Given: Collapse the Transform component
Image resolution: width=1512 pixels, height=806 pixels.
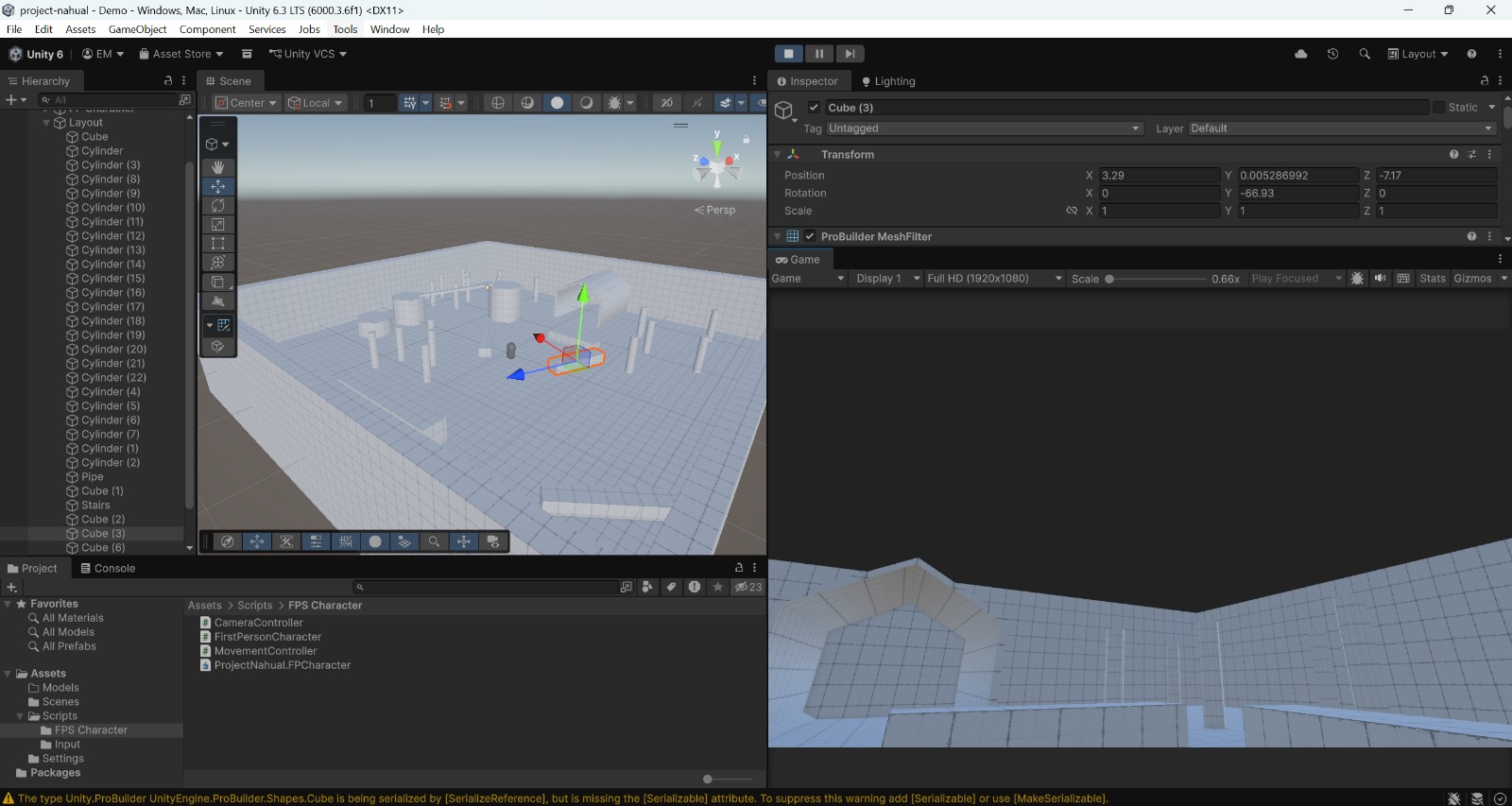Looking at the screenshot, I should point(778,154).
